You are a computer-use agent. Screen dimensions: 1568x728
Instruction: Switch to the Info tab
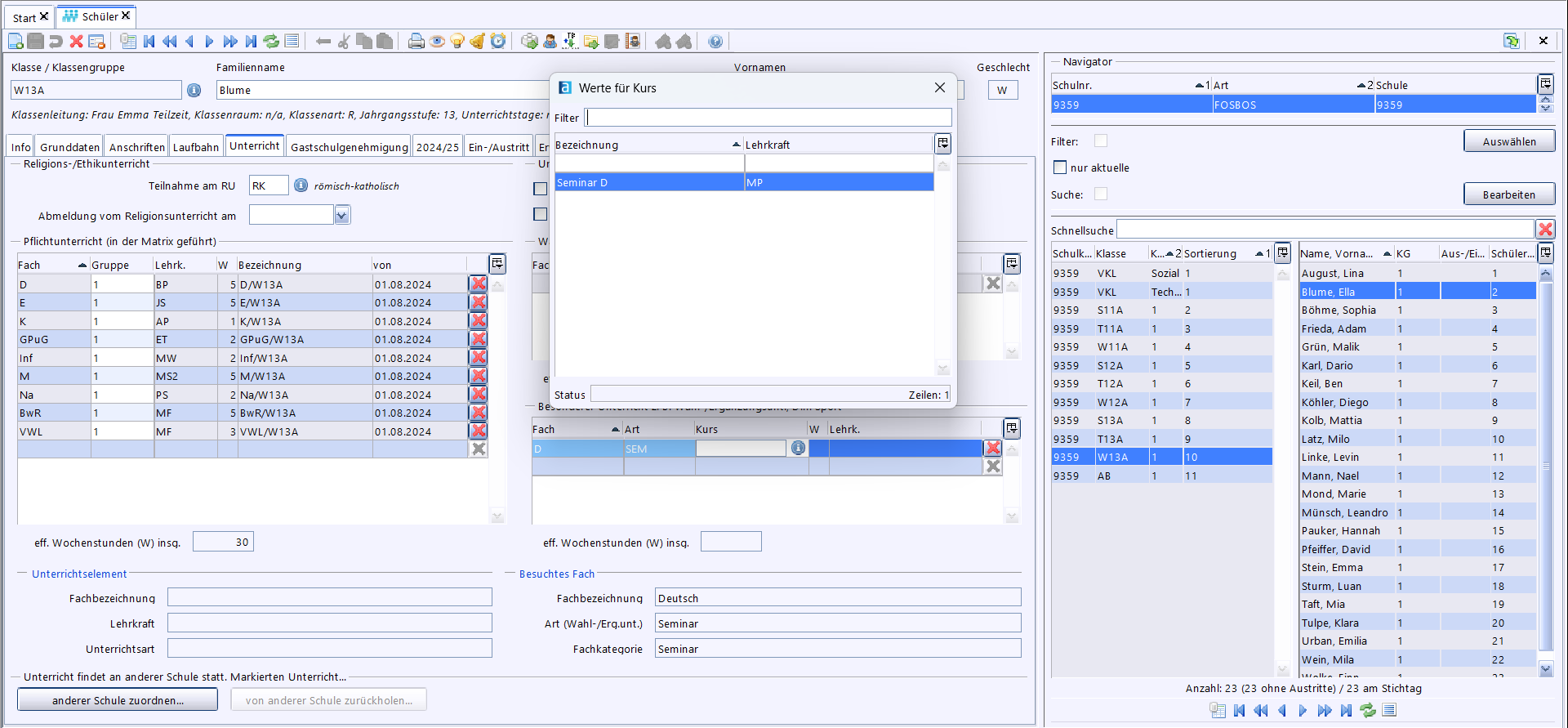pyautogui.click(x=20, y=146)
